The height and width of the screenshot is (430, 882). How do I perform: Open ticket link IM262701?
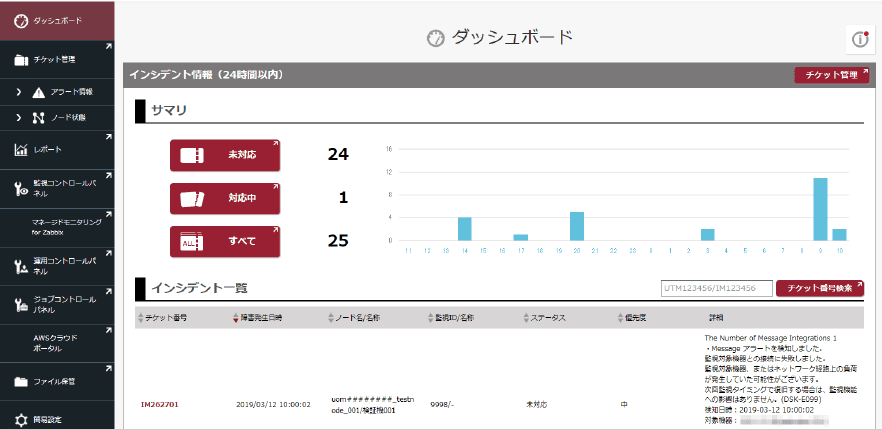pyautogui.click(x=160, y=405)
